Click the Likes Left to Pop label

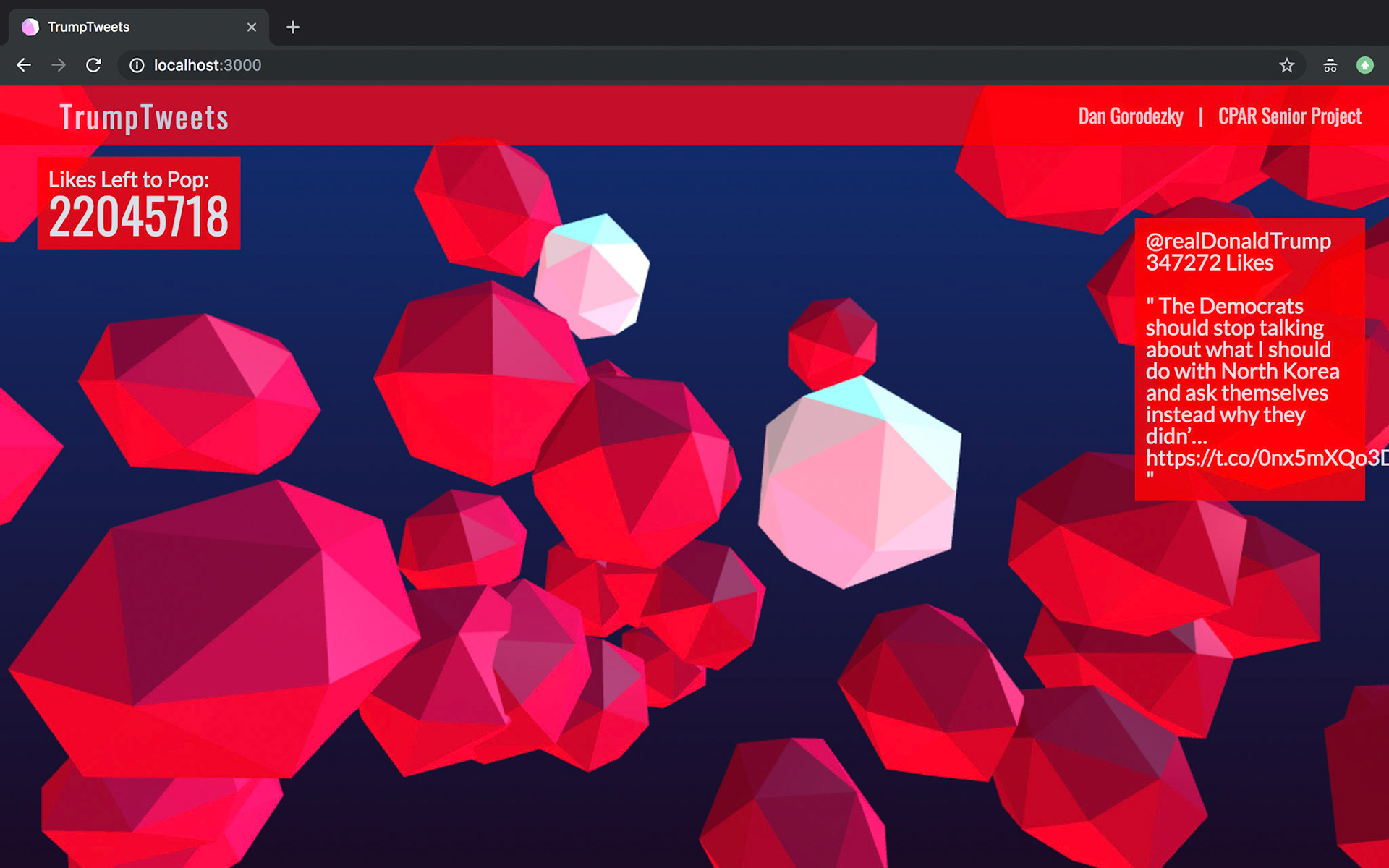point(129,179)
